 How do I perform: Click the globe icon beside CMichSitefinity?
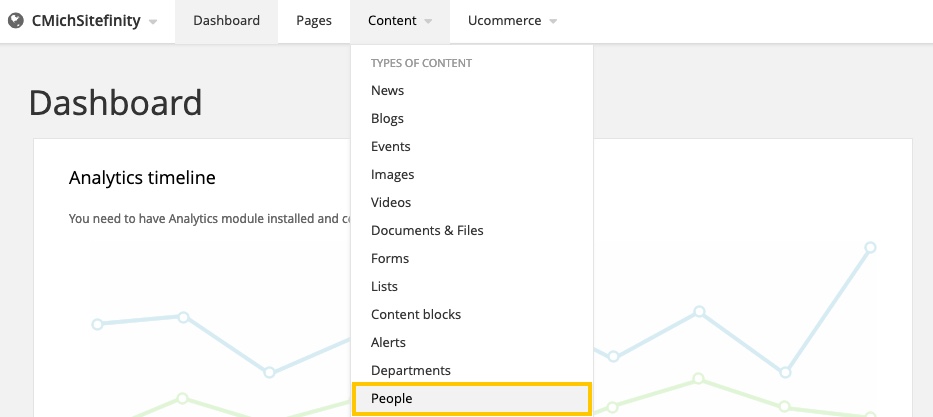pyautogui.click(x=15, y=20)
